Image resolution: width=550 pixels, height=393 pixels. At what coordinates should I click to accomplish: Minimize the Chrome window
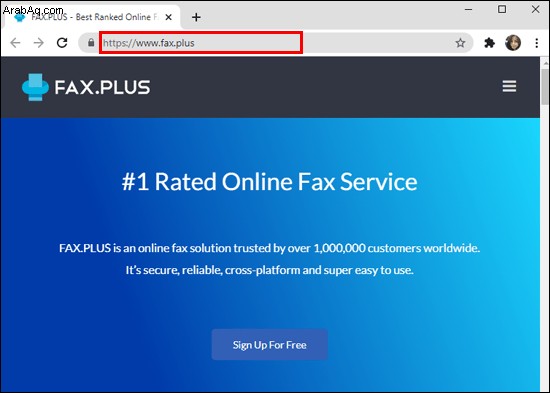tap(468, 10)
